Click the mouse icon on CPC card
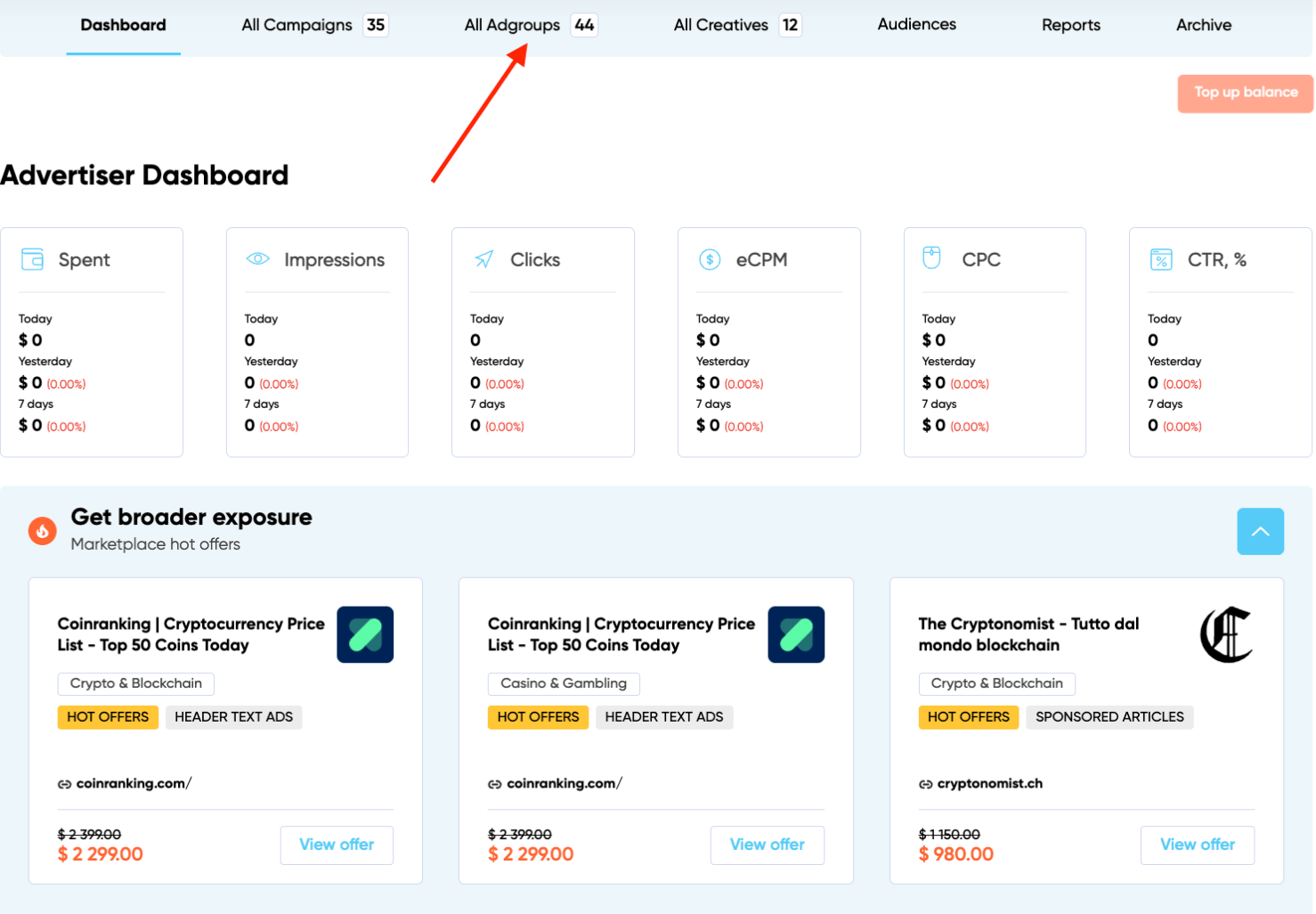Viewport: 1316px width, 914px height. coord(931,258)
